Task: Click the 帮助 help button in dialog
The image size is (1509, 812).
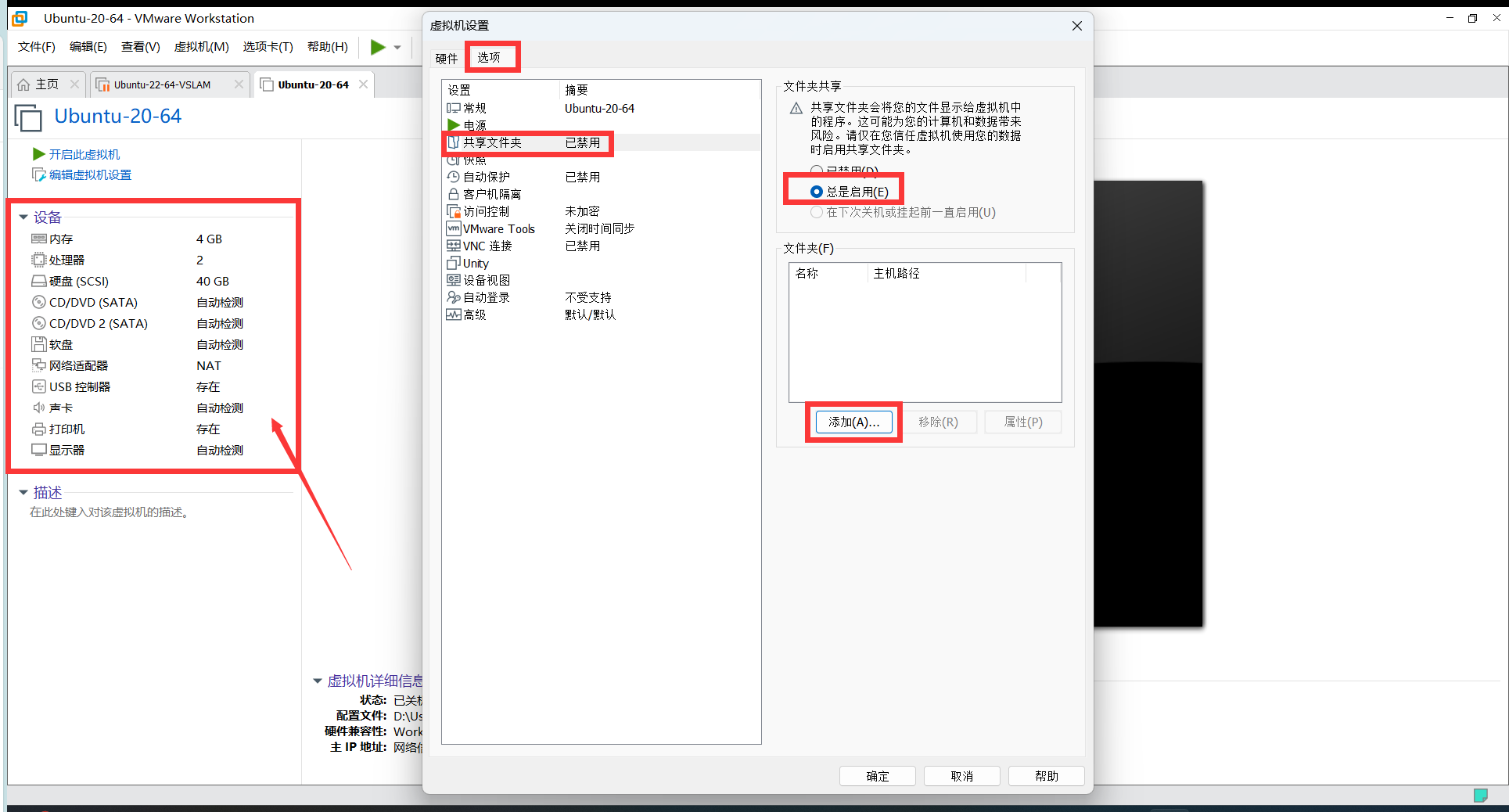Action: coord(1047,776)
